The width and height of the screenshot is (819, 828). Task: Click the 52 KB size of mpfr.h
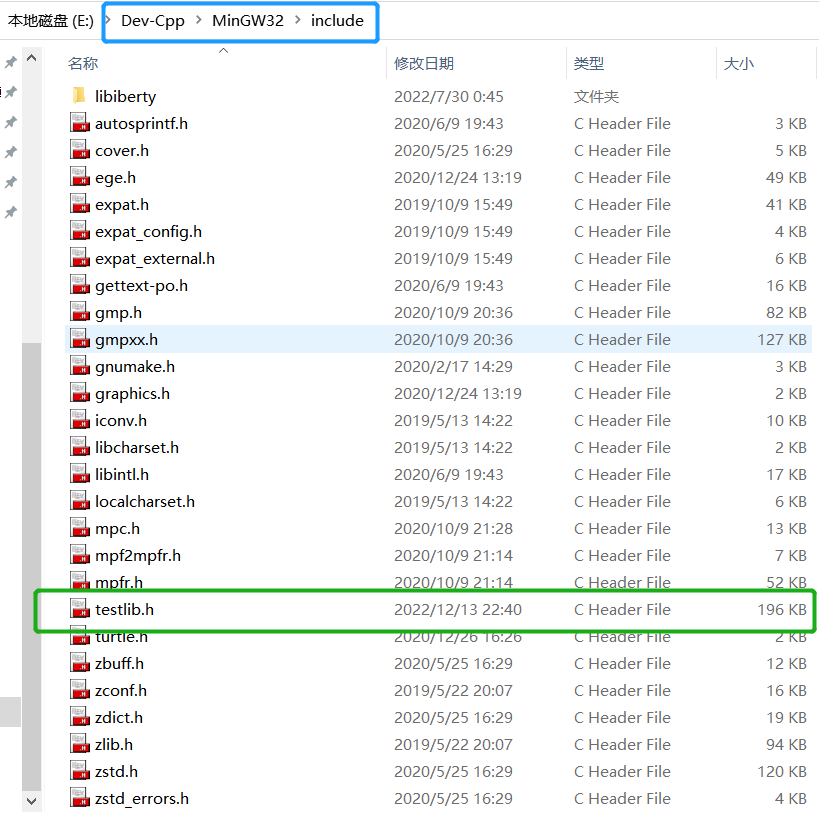click(x=786, y=582)
